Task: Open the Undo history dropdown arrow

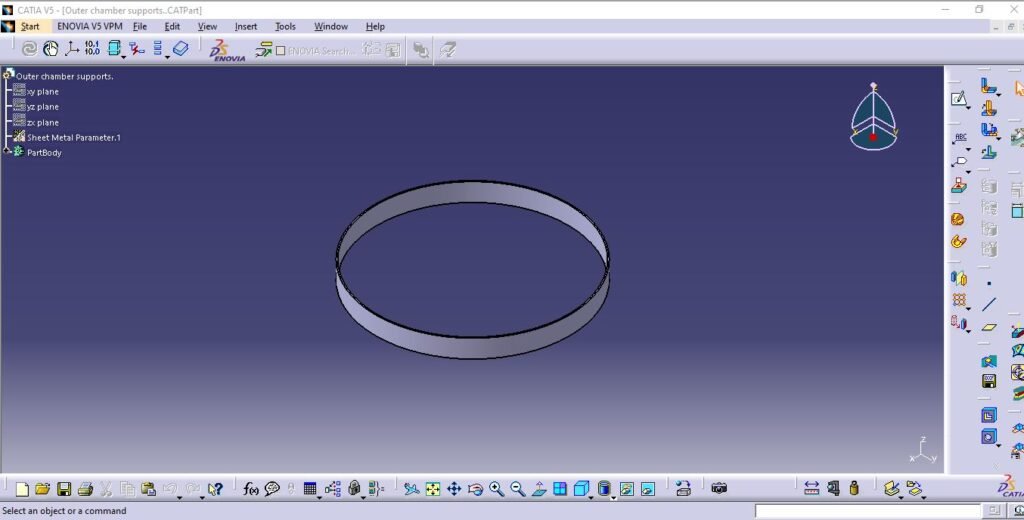Action: 180,497
